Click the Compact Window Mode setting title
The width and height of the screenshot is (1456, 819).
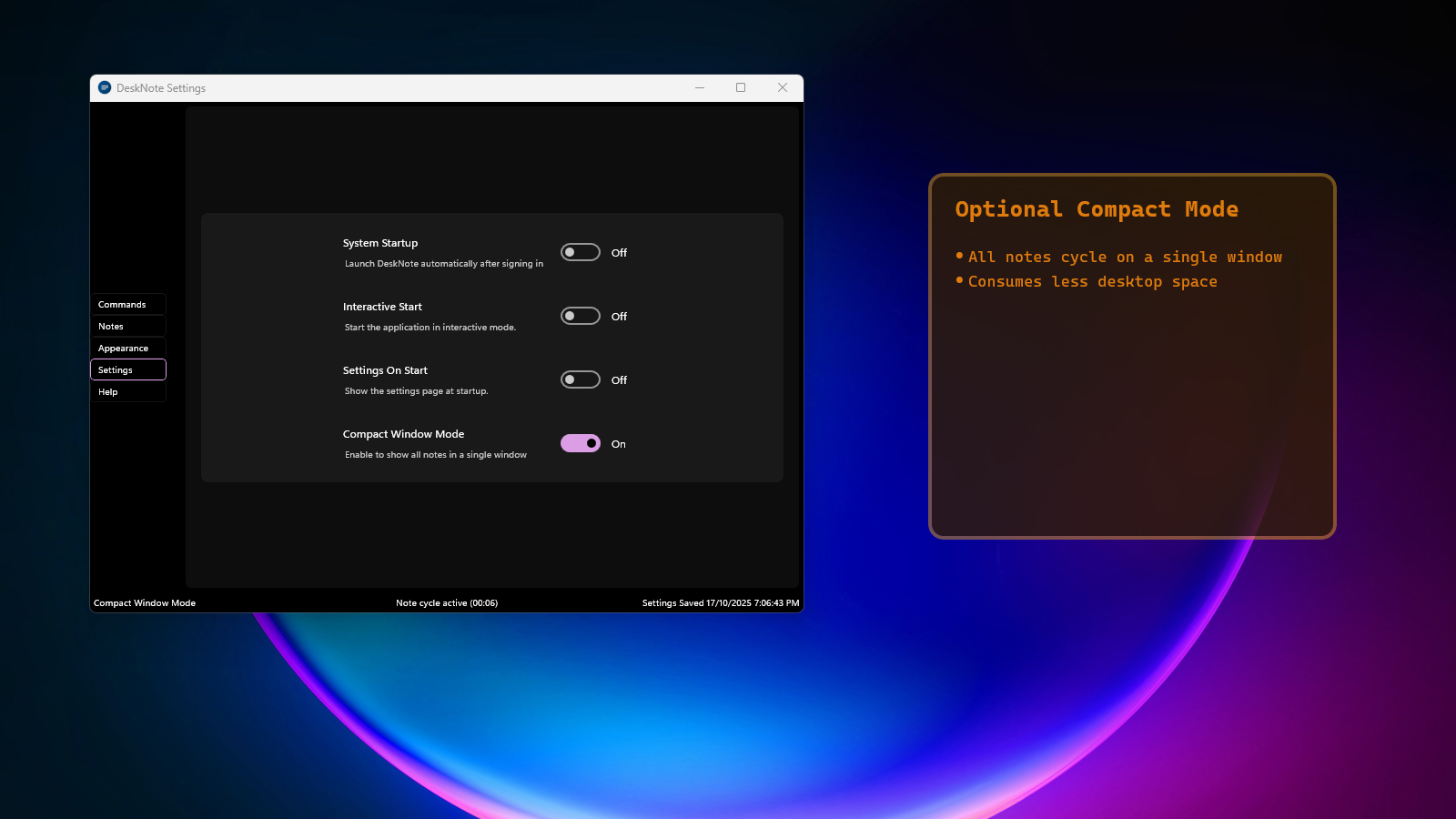coord(403,434)
